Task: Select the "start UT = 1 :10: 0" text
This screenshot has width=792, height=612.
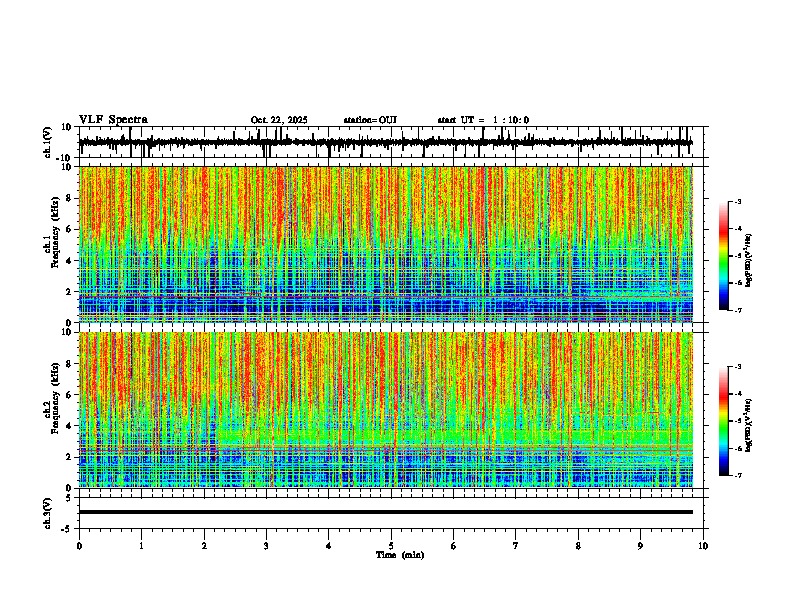Action: point(483,120)
